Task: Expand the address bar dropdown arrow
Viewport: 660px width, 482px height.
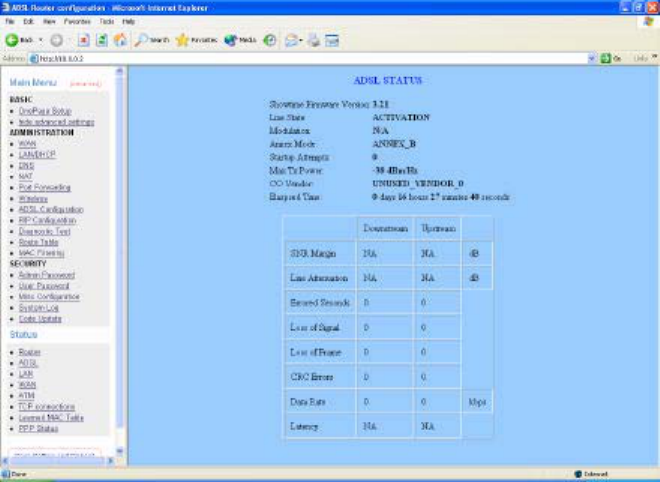Action: pos(592,59)
